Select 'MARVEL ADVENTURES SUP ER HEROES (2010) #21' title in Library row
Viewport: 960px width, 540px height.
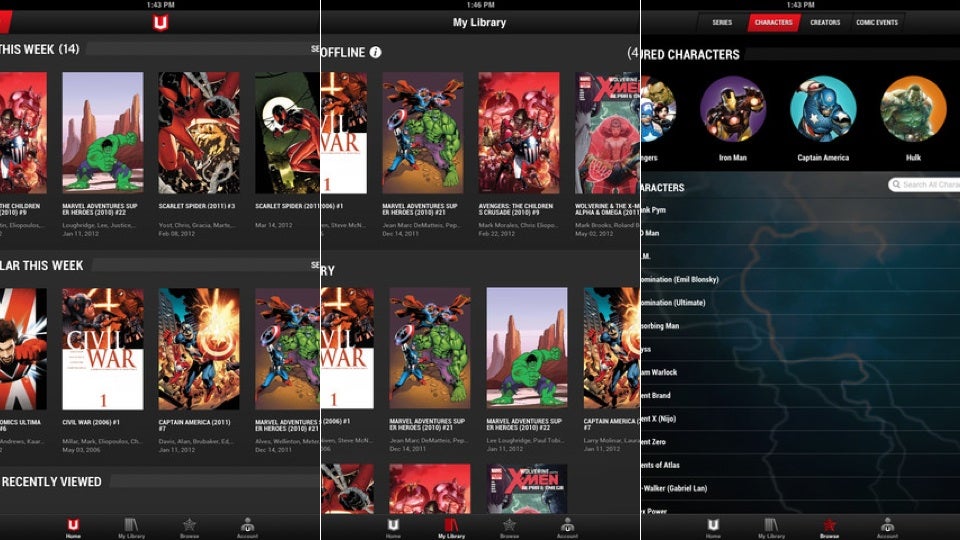click(427, 425)
